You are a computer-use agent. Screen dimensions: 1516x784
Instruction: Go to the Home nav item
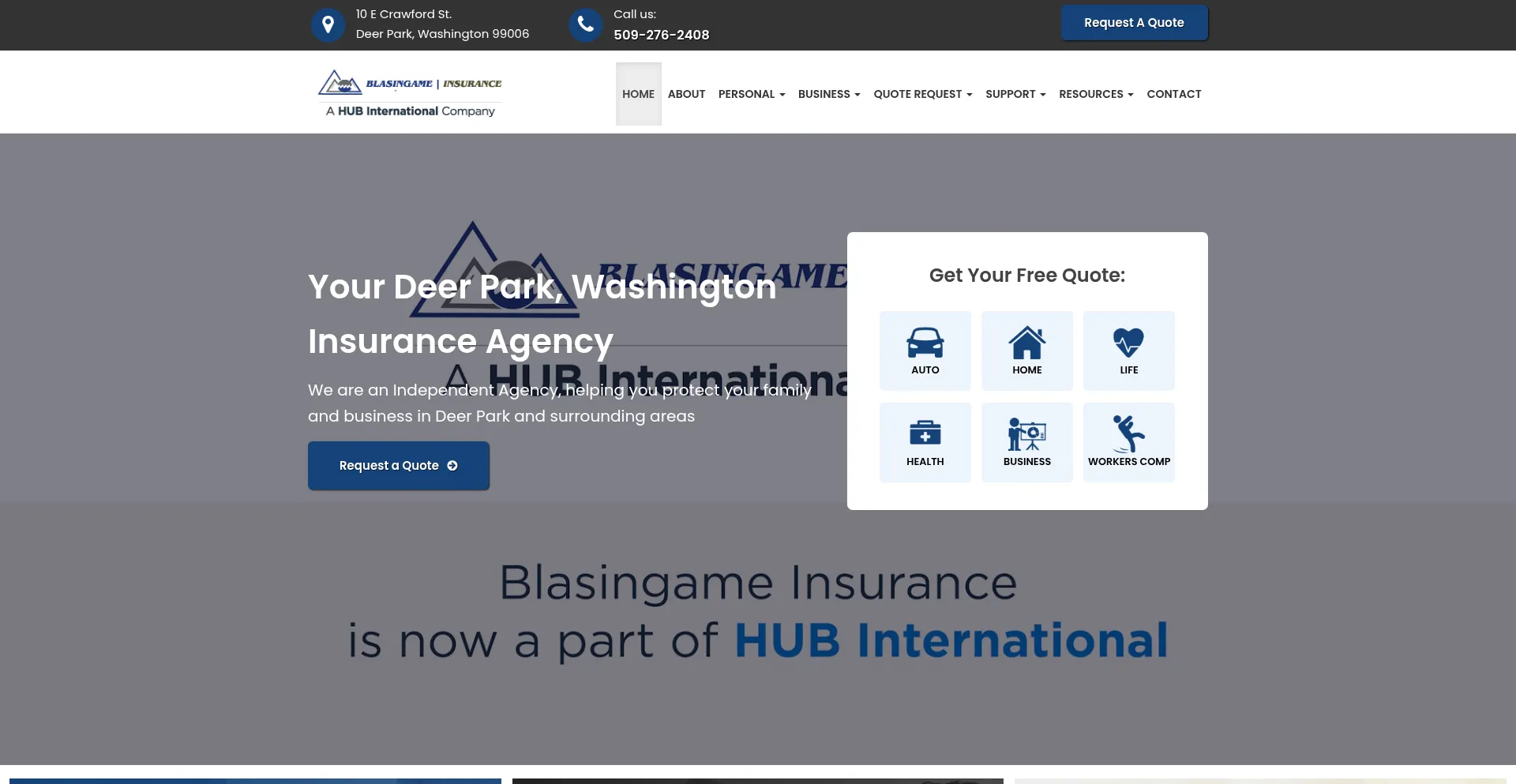click(x=638, y=94)
